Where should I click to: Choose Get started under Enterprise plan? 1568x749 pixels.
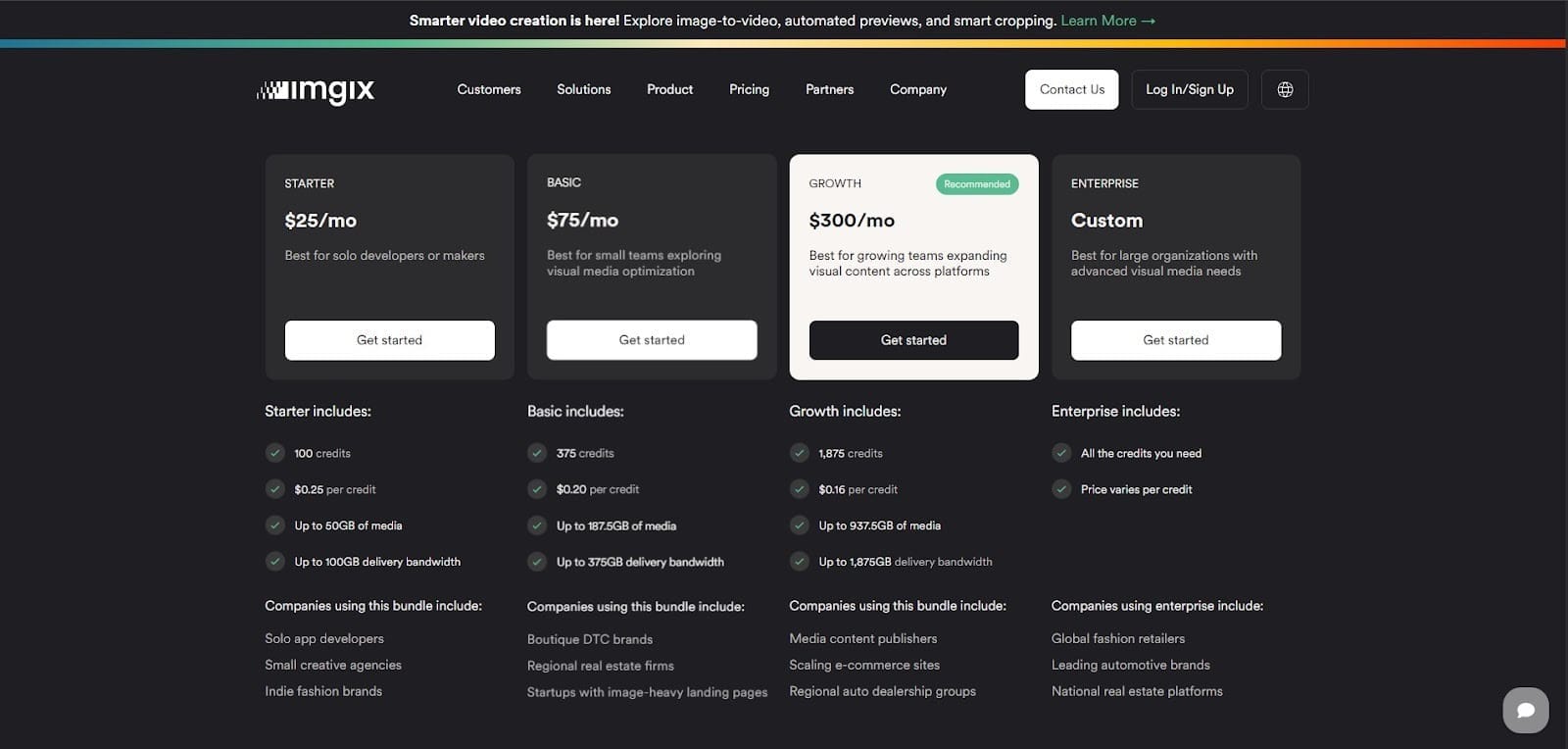(x=1175, y=340)
